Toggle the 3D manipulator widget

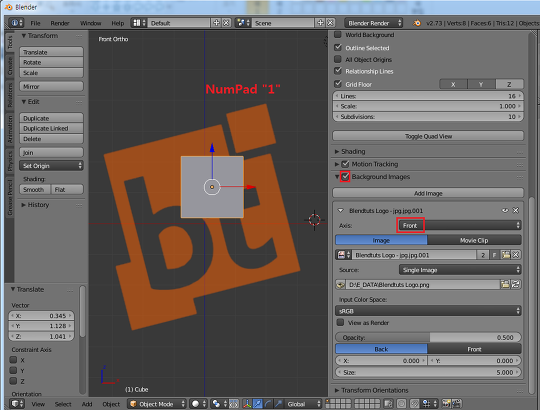(247, 403)
